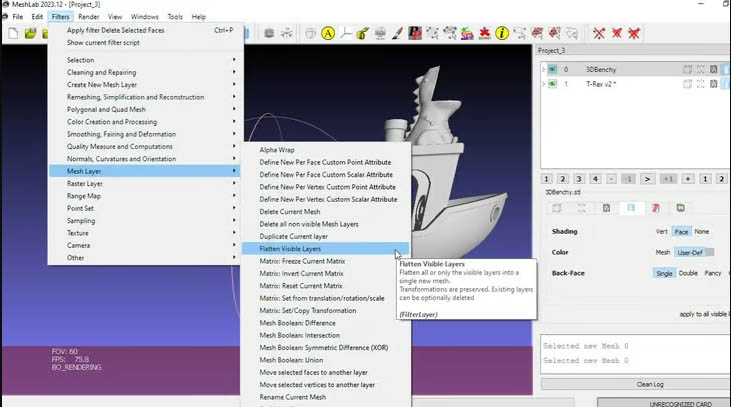Set Back-Face option to Double
The height and width of the screenshot is (407, 731).
point(688,273)
